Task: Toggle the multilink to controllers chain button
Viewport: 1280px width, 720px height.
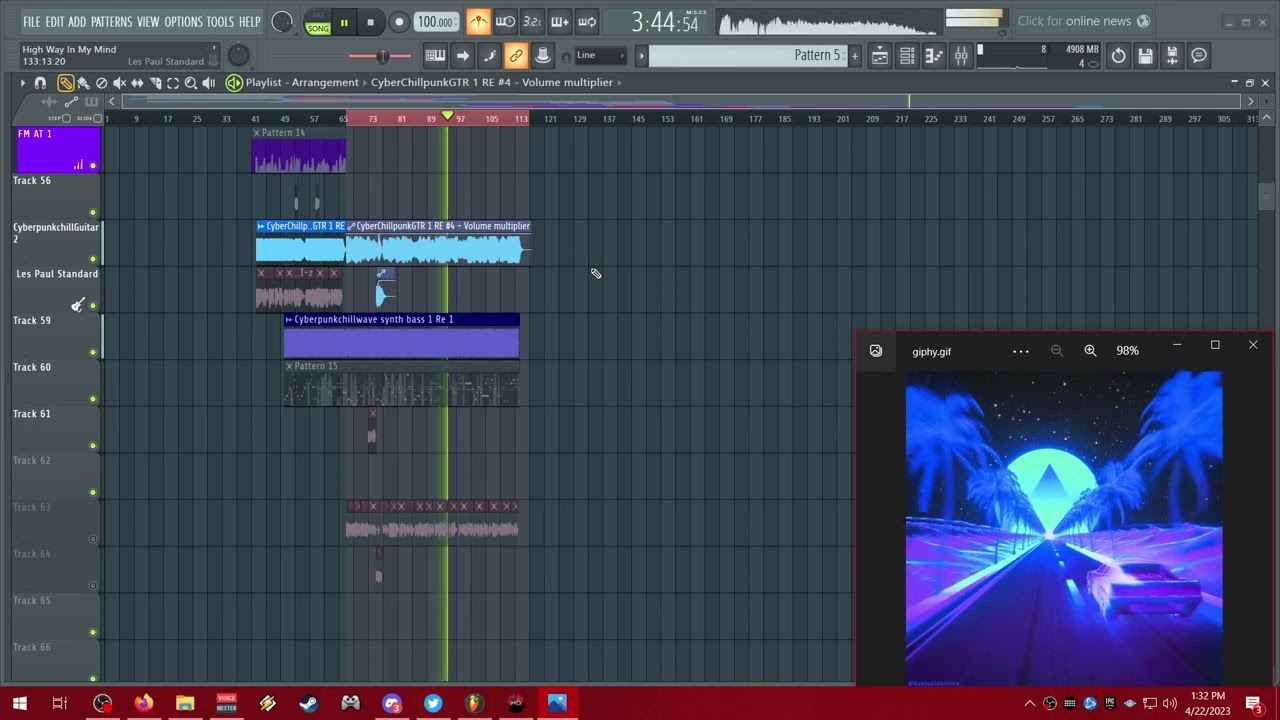Action: pyautogui.click(x=516, y=55)
